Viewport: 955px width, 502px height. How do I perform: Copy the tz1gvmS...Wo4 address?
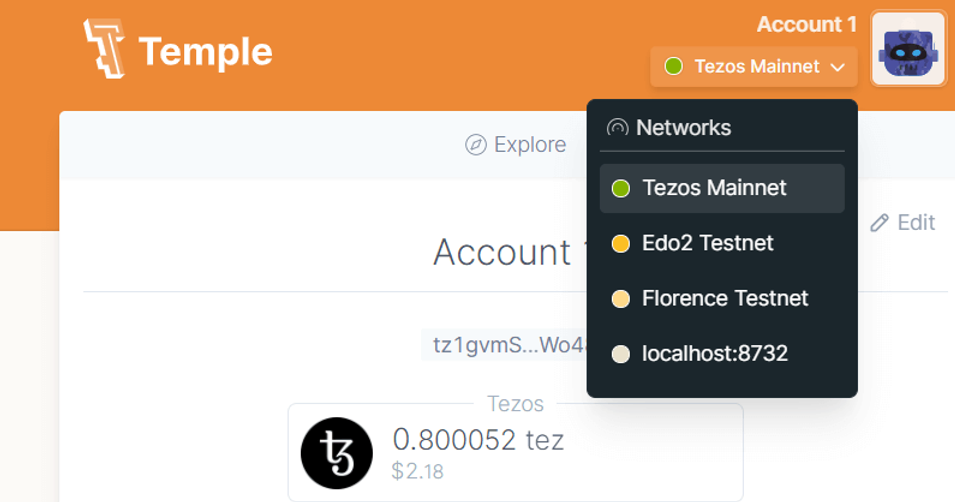(504, 345)
